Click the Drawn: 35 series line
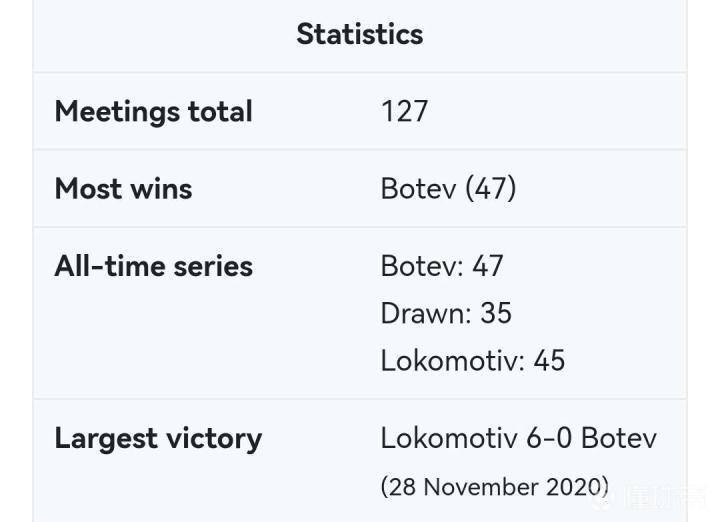The height and width of the screenshot is (522, 720). 445,313
